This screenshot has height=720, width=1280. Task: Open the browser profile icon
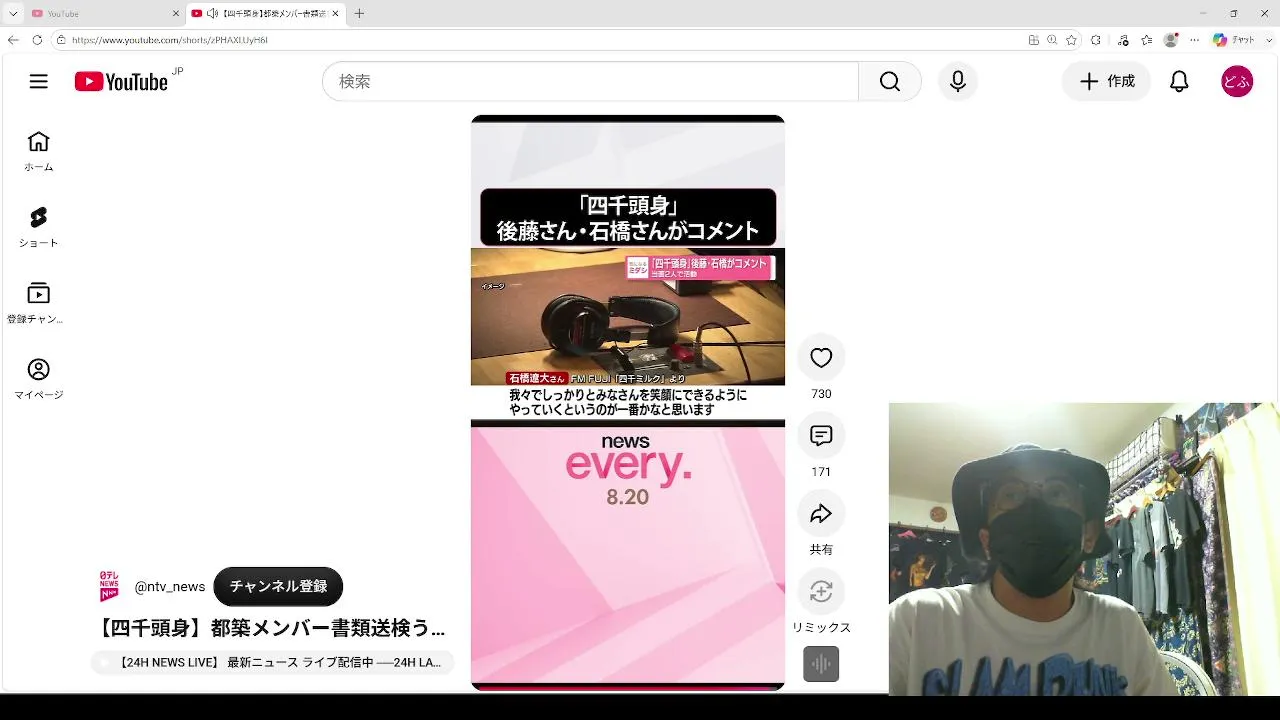[x=1171, y=40]
